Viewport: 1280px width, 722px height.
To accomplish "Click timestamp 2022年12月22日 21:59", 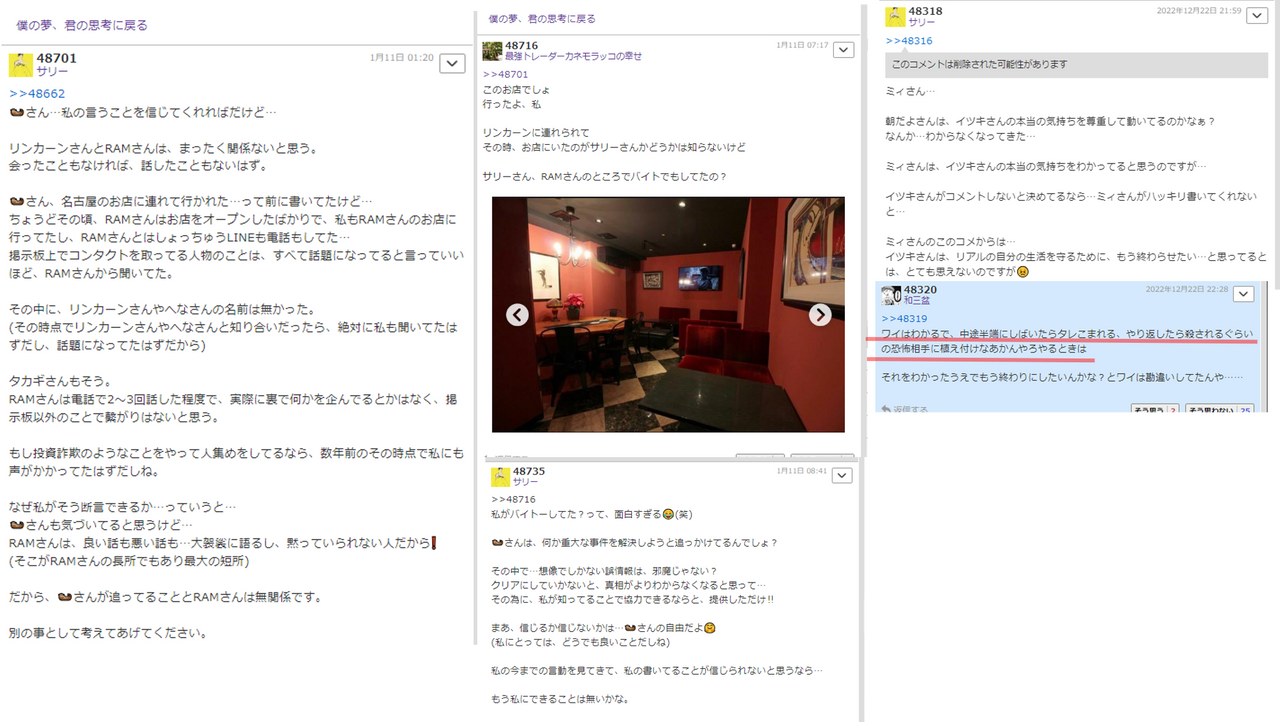I will [x=1199, y=11].
